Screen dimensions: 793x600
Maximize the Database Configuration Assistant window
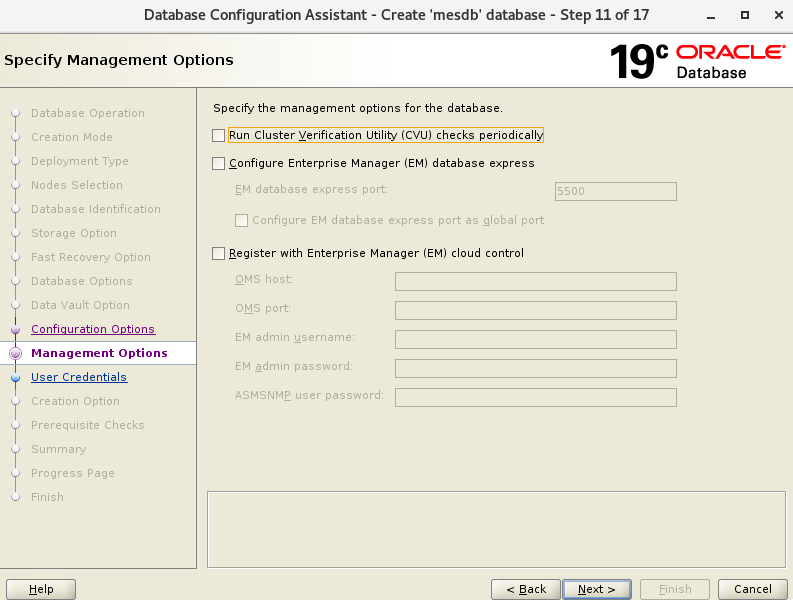[x=745, y=15]
